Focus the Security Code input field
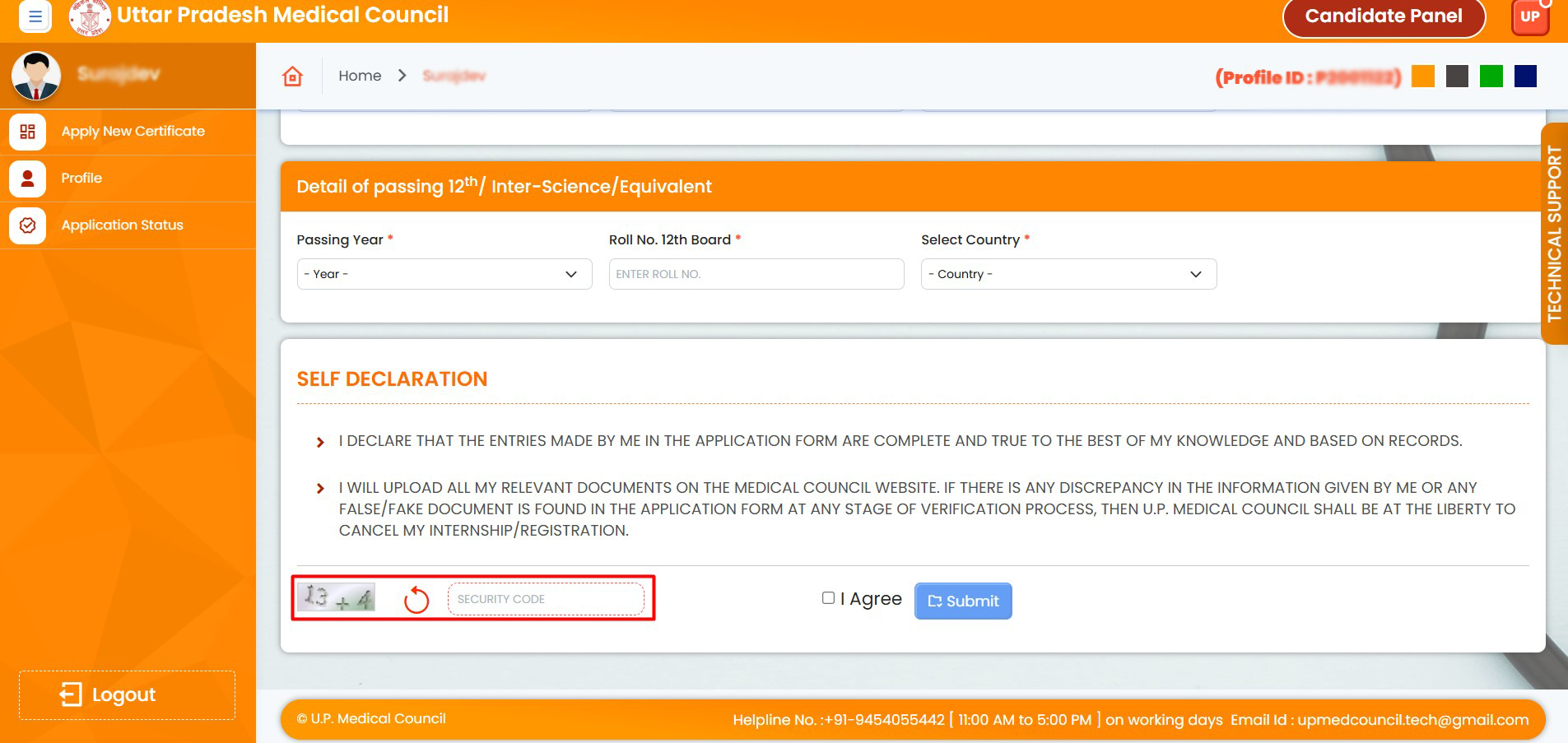 tap(545, 599)
